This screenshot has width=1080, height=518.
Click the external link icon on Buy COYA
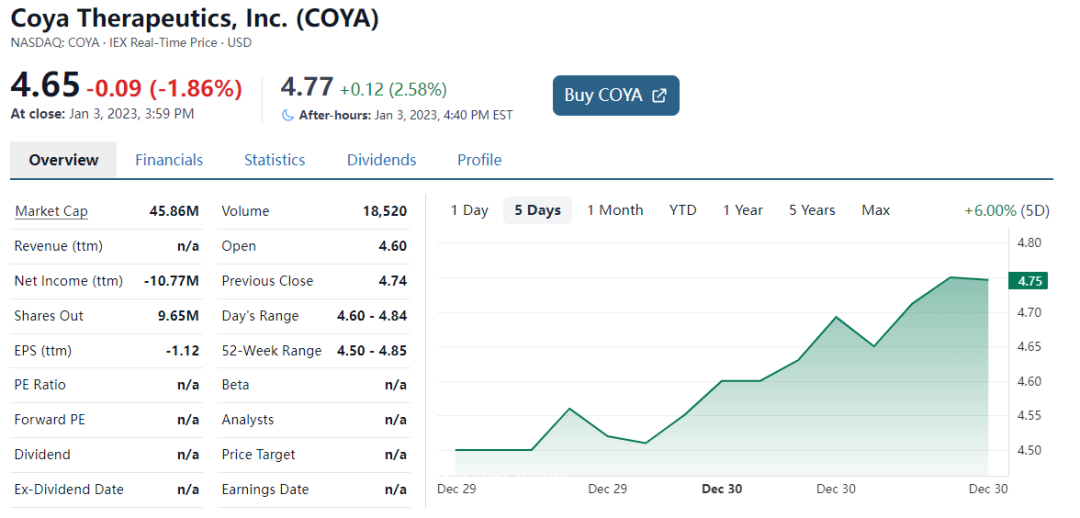(659, 96)
